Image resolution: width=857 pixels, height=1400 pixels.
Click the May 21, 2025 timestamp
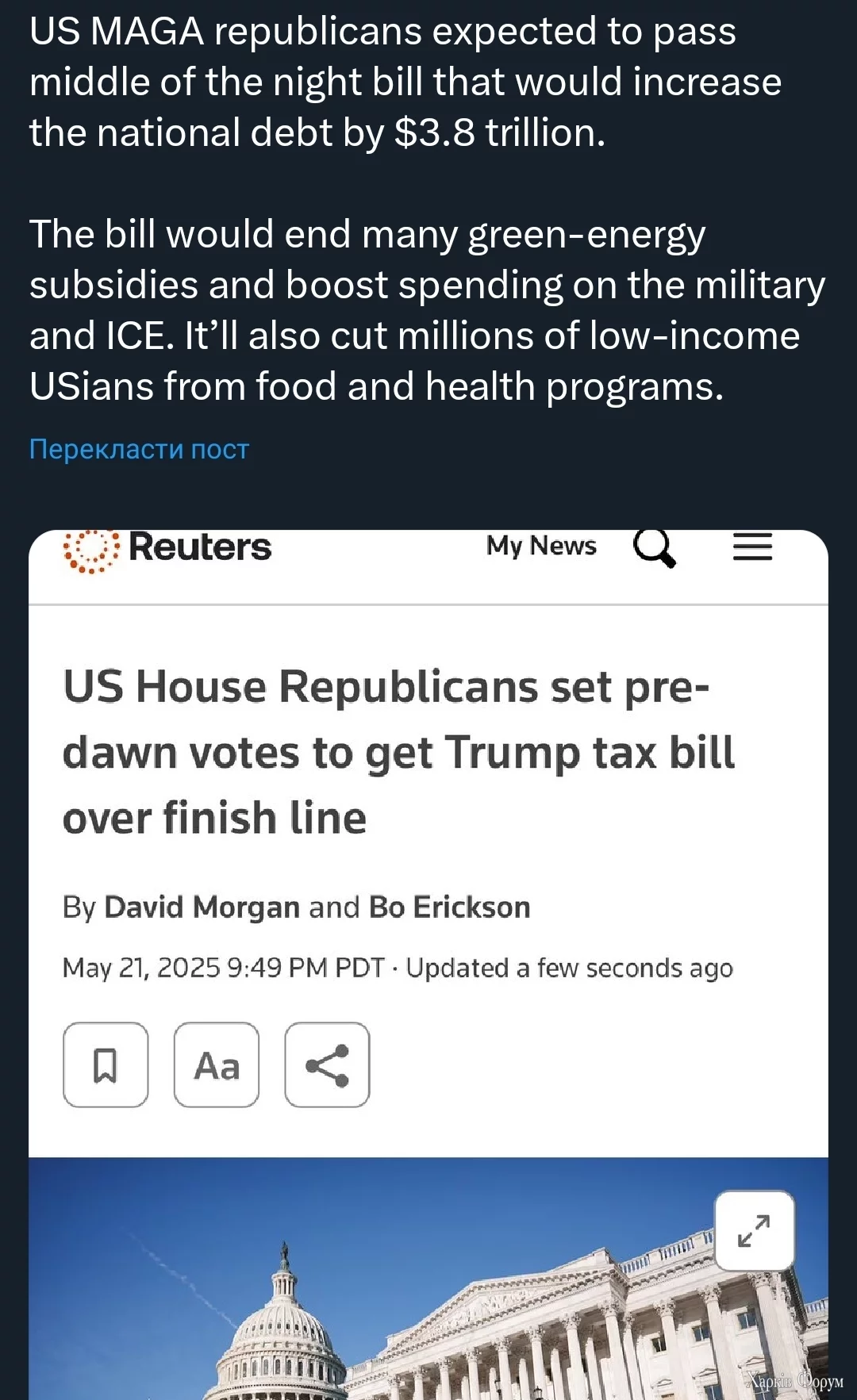coord(223,968)
